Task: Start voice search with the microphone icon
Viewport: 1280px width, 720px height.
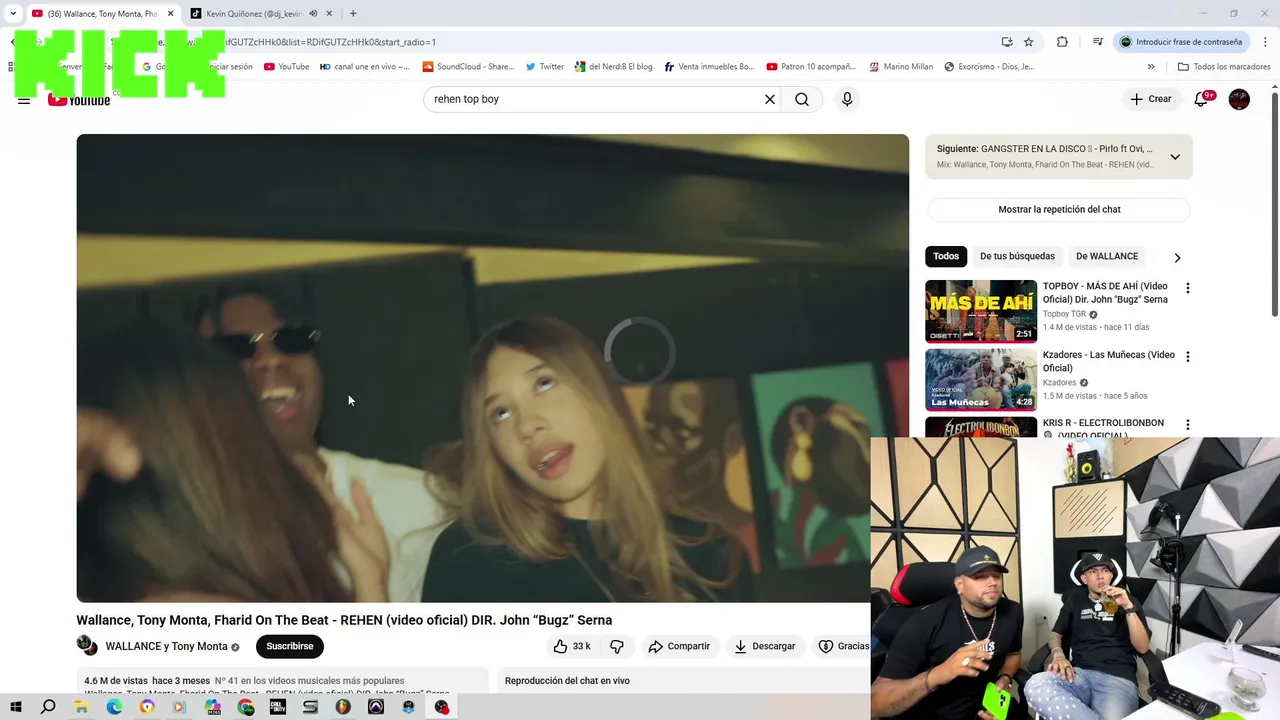Action: (847, 99)
